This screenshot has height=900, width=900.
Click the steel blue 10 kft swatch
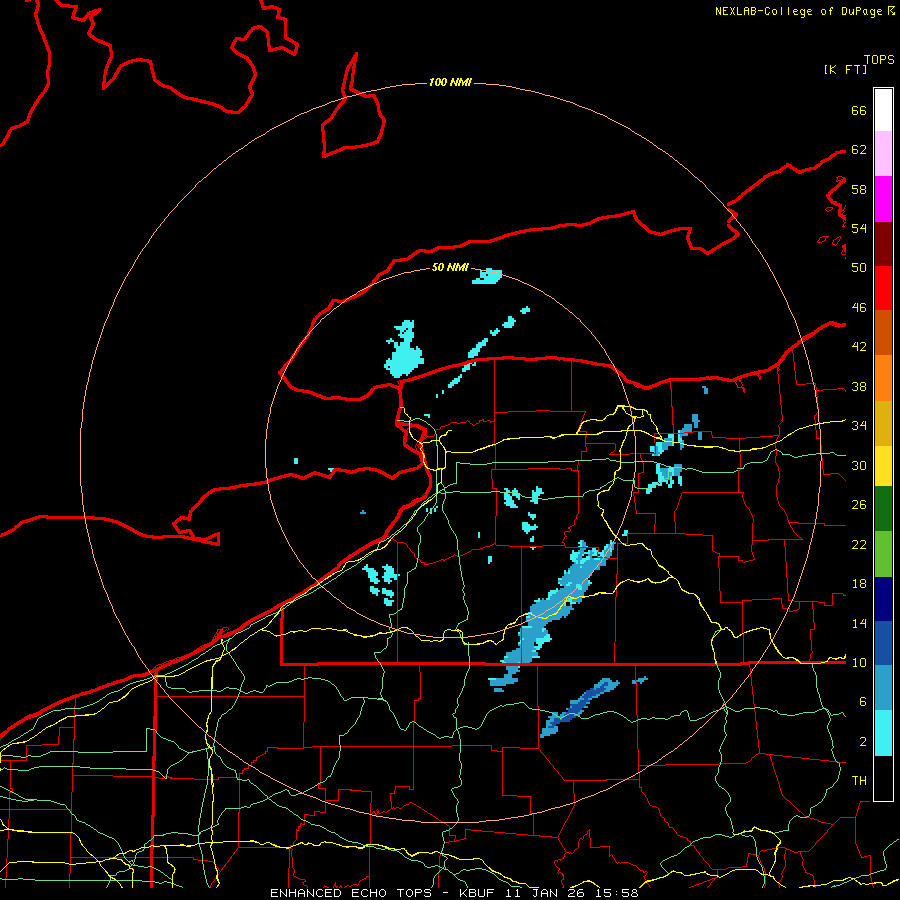click(883, 688)
